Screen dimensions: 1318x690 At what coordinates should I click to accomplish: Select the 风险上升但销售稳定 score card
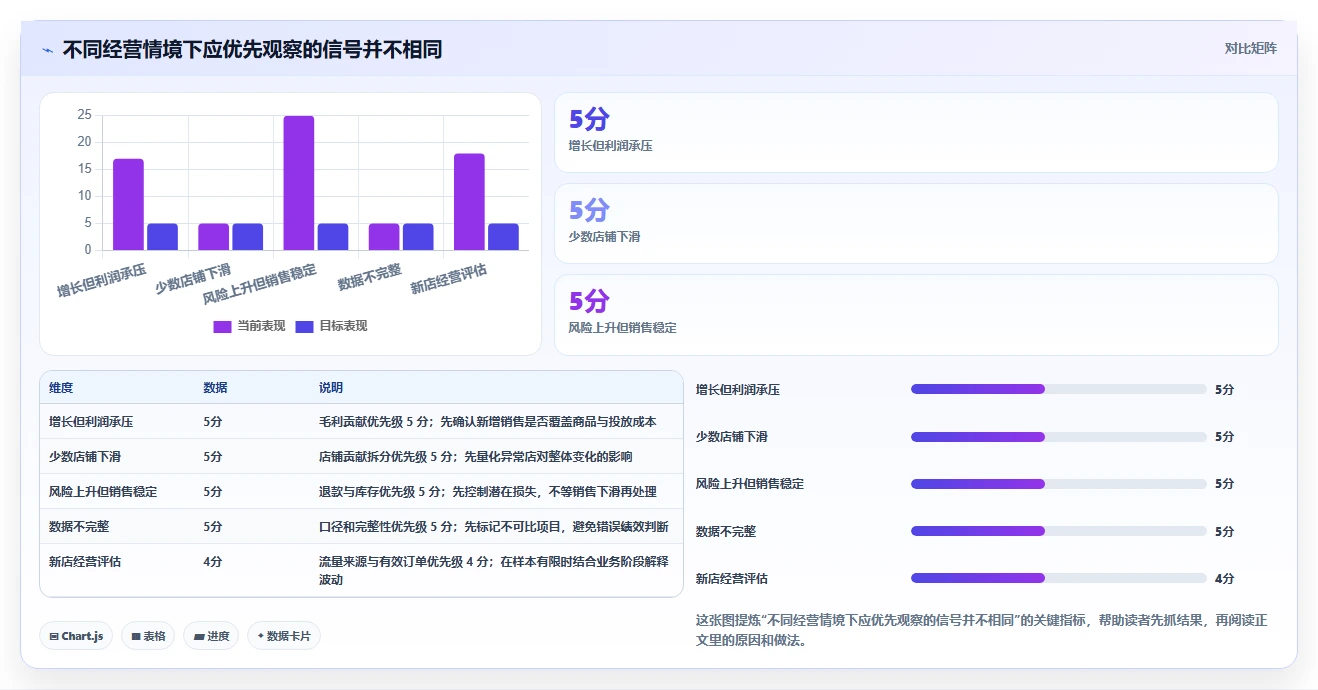pyautogui.click(x=916, y=315)
